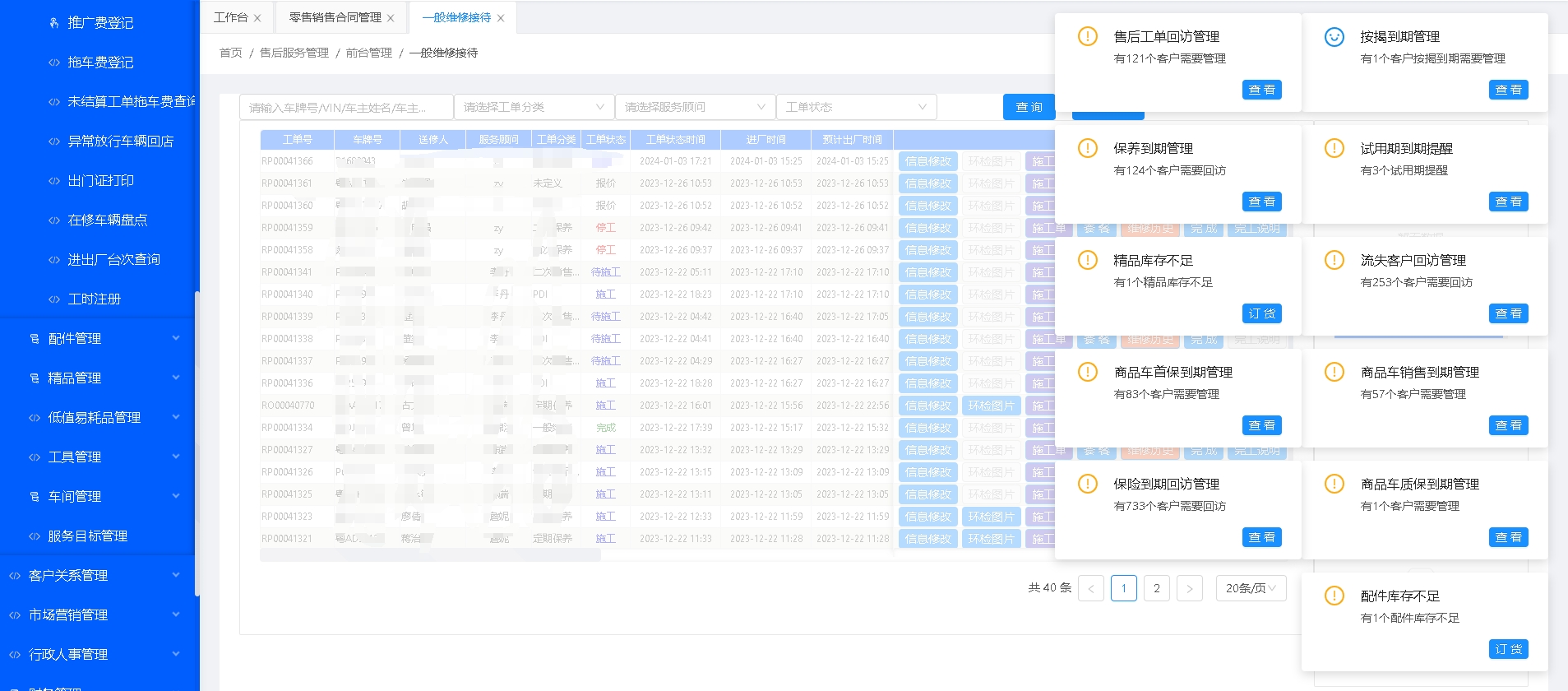1568x691 pixels.
Task: Close the 零售销售合同管理 tab
Action: 391,18
